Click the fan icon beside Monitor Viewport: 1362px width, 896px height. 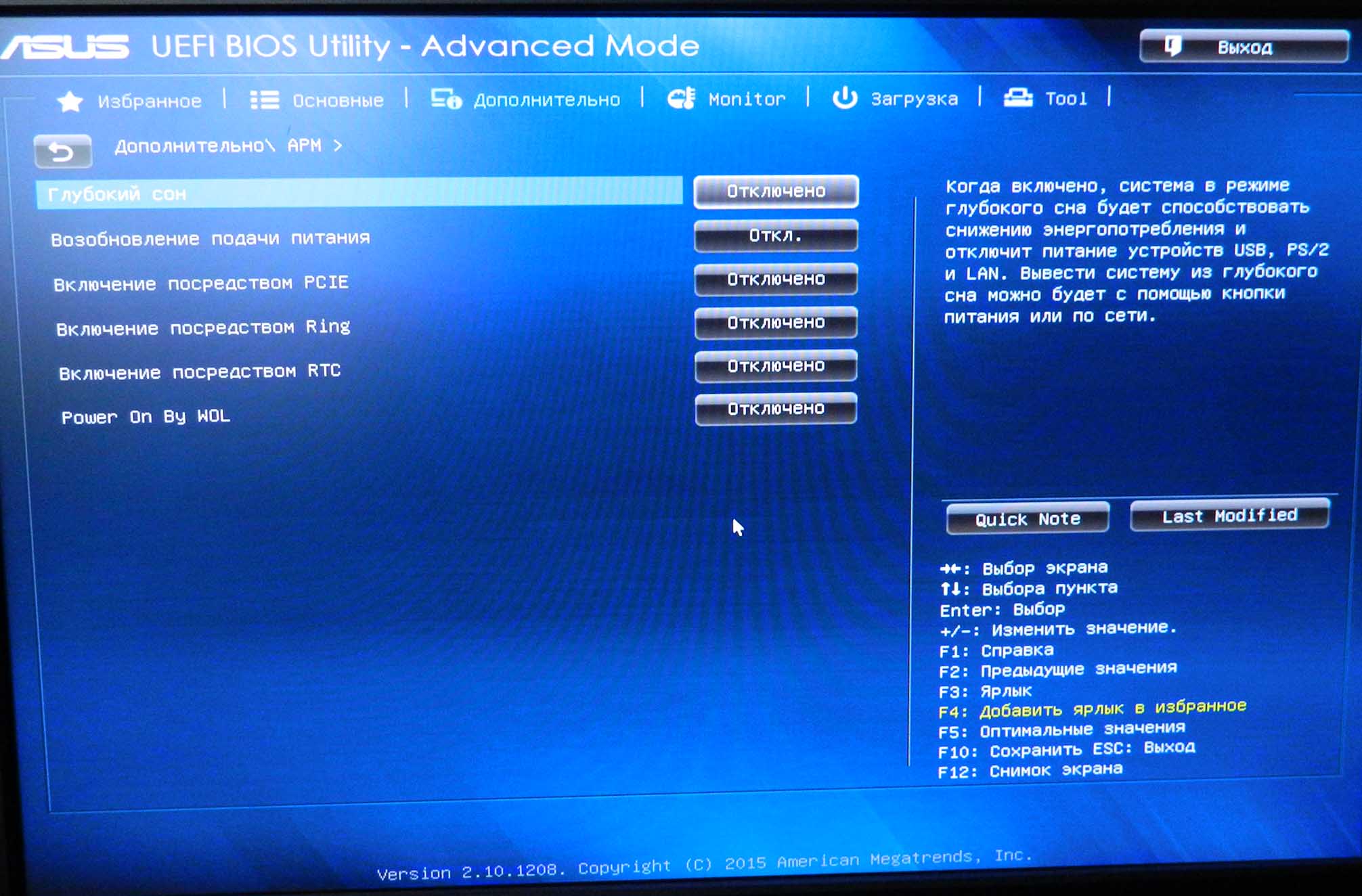click(x=681, y=99)
